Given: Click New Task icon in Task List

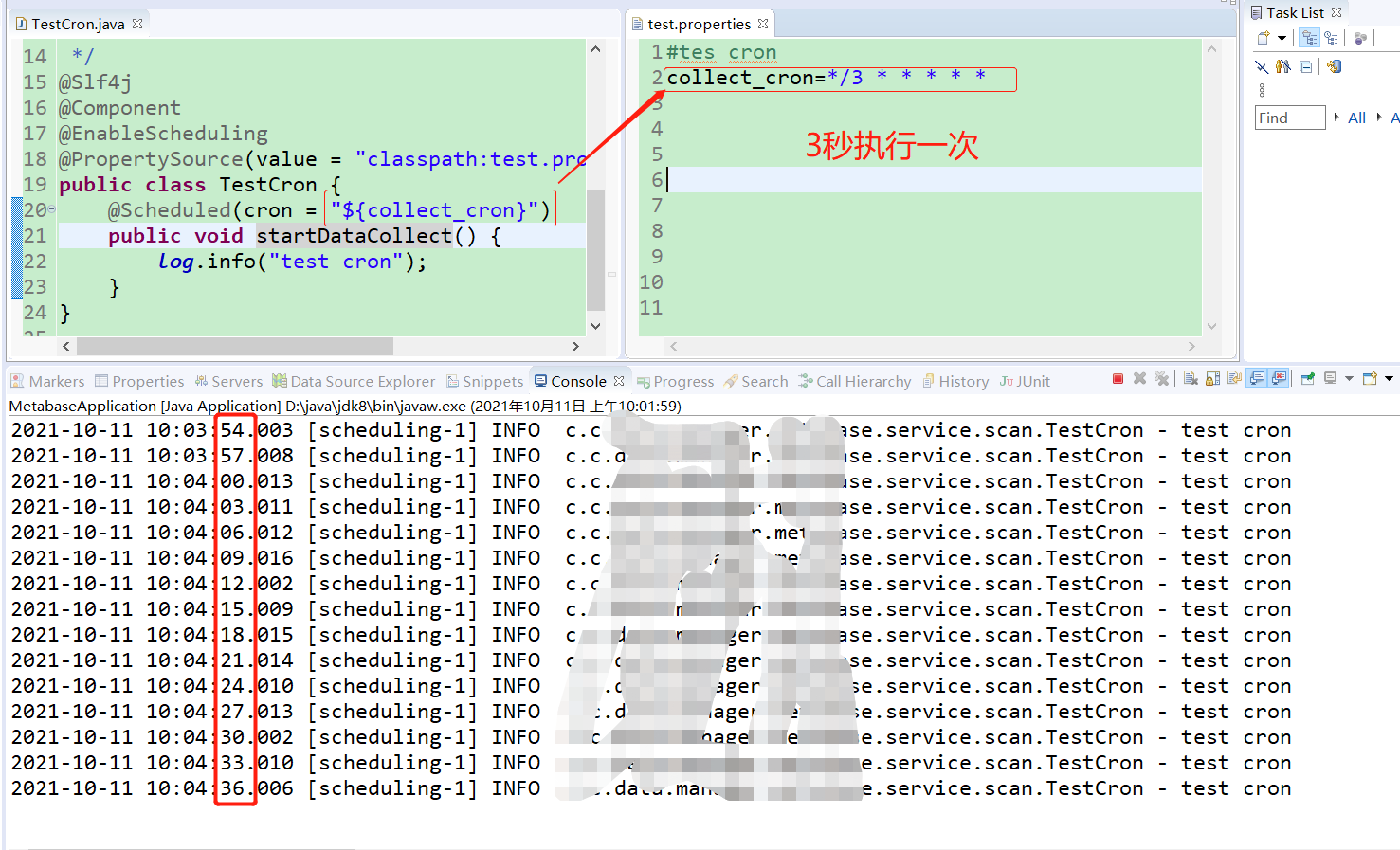Looking at the screenshot, I should [x=1264, y=38].
